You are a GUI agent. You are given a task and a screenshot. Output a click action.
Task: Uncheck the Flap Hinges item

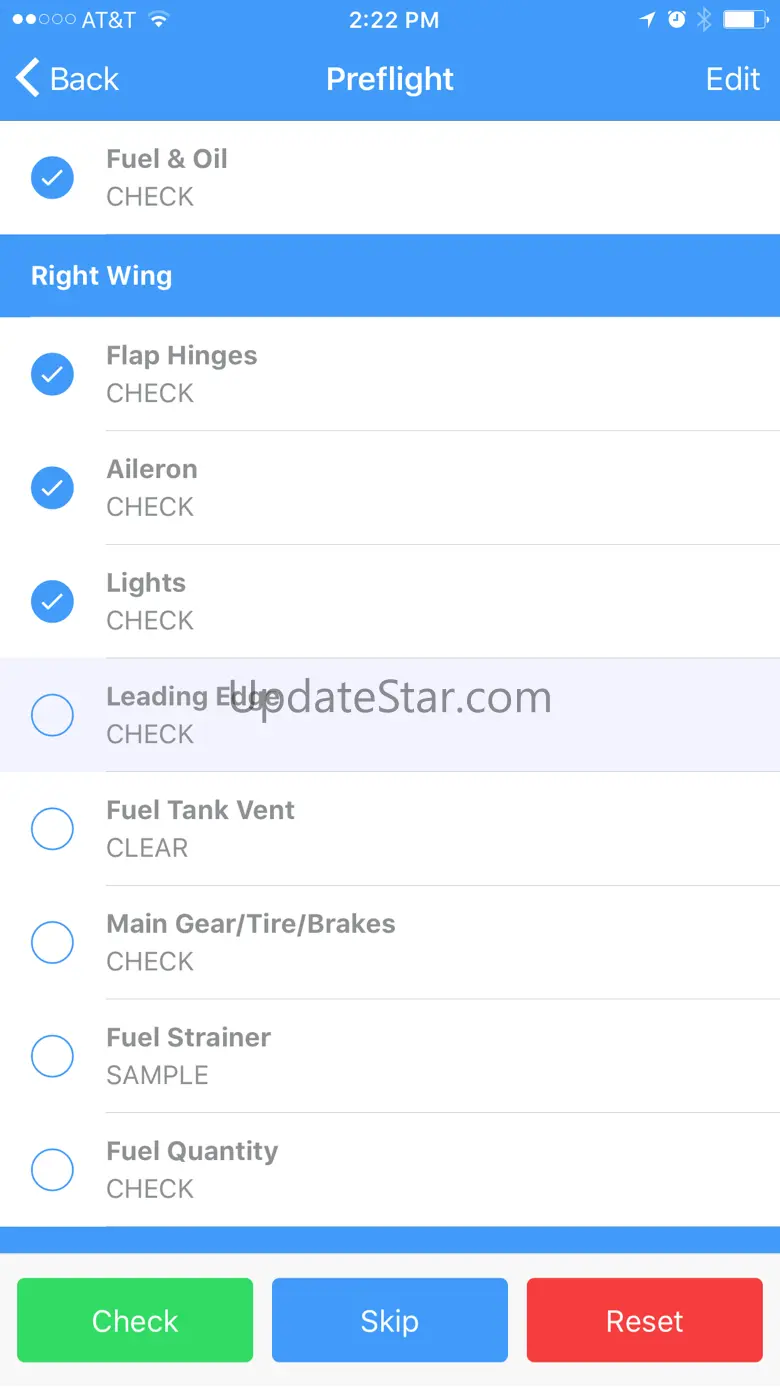click(x=52, y=374)
